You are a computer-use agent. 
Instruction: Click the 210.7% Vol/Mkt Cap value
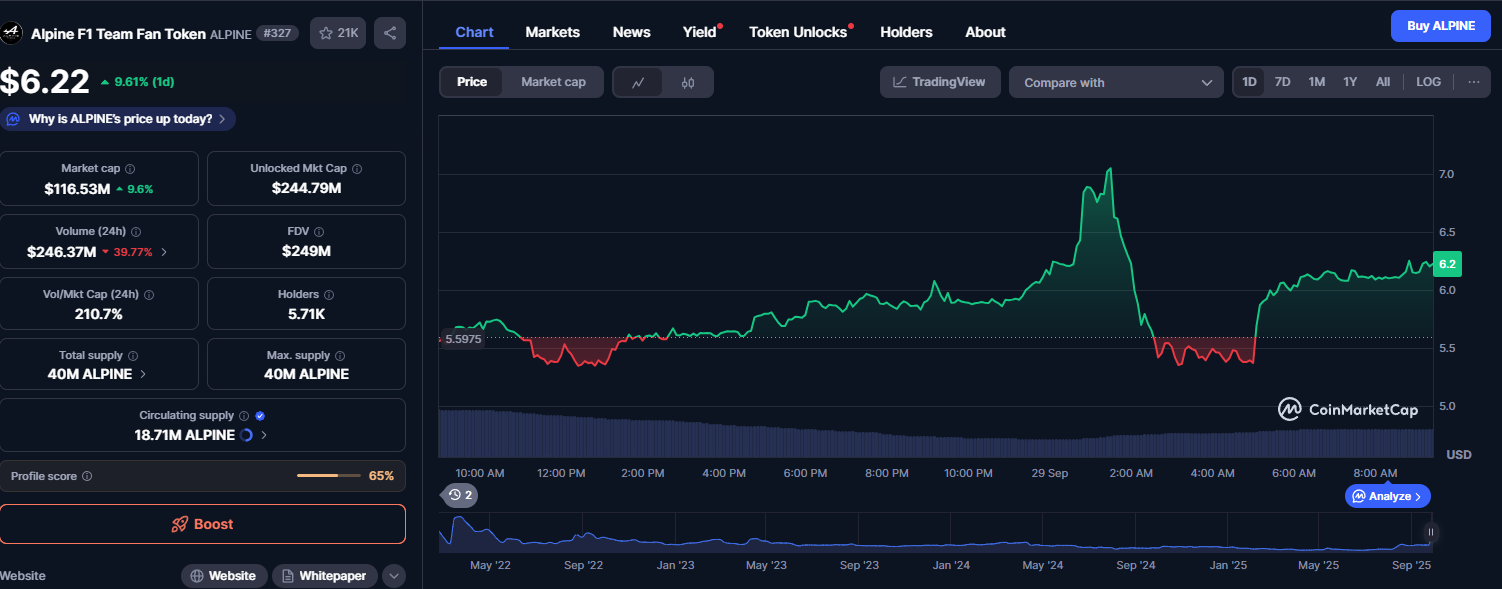tap(98, 314)
